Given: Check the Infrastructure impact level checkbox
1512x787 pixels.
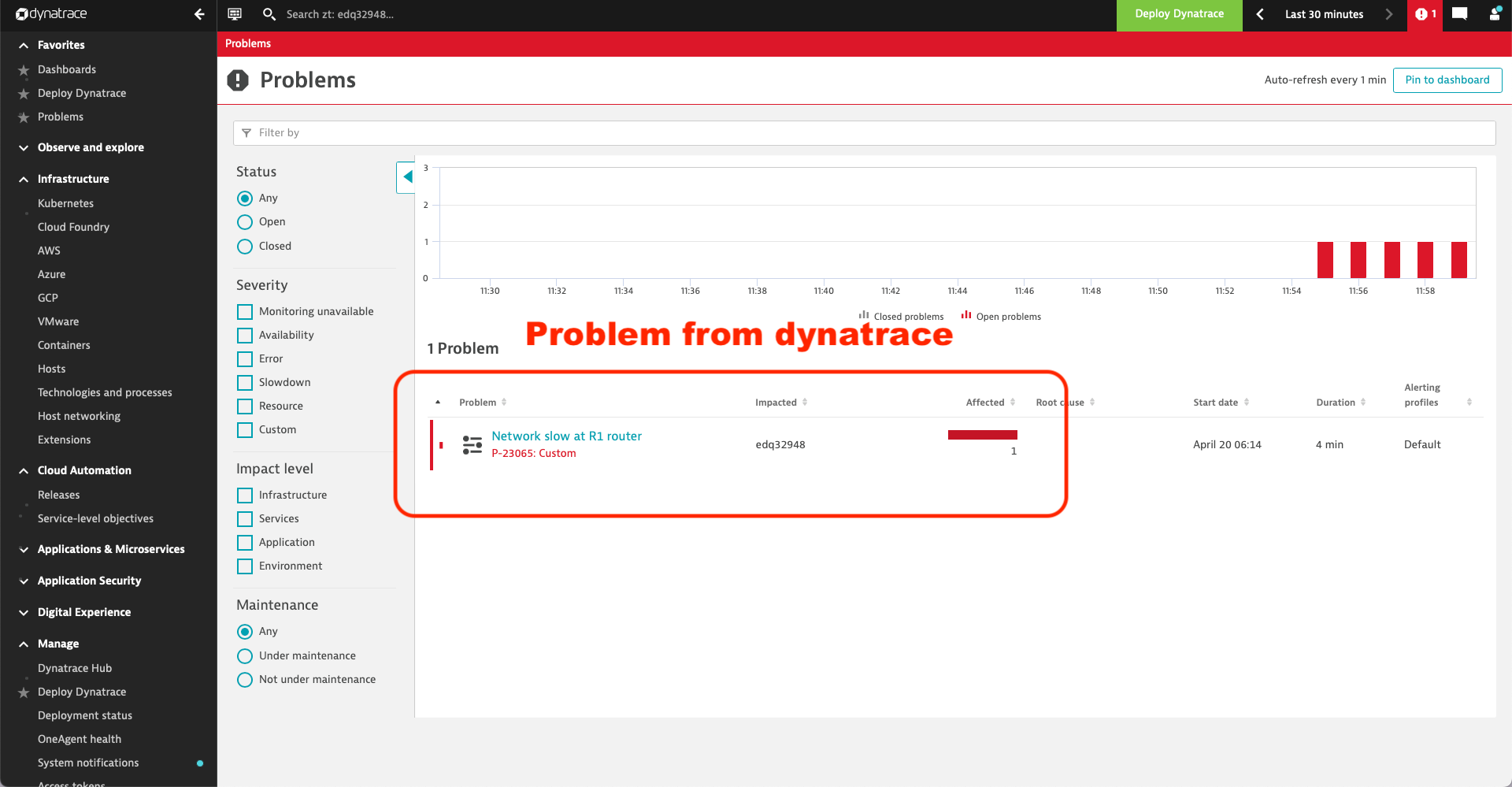Looking at the screenshot, I should pos(244,495).
